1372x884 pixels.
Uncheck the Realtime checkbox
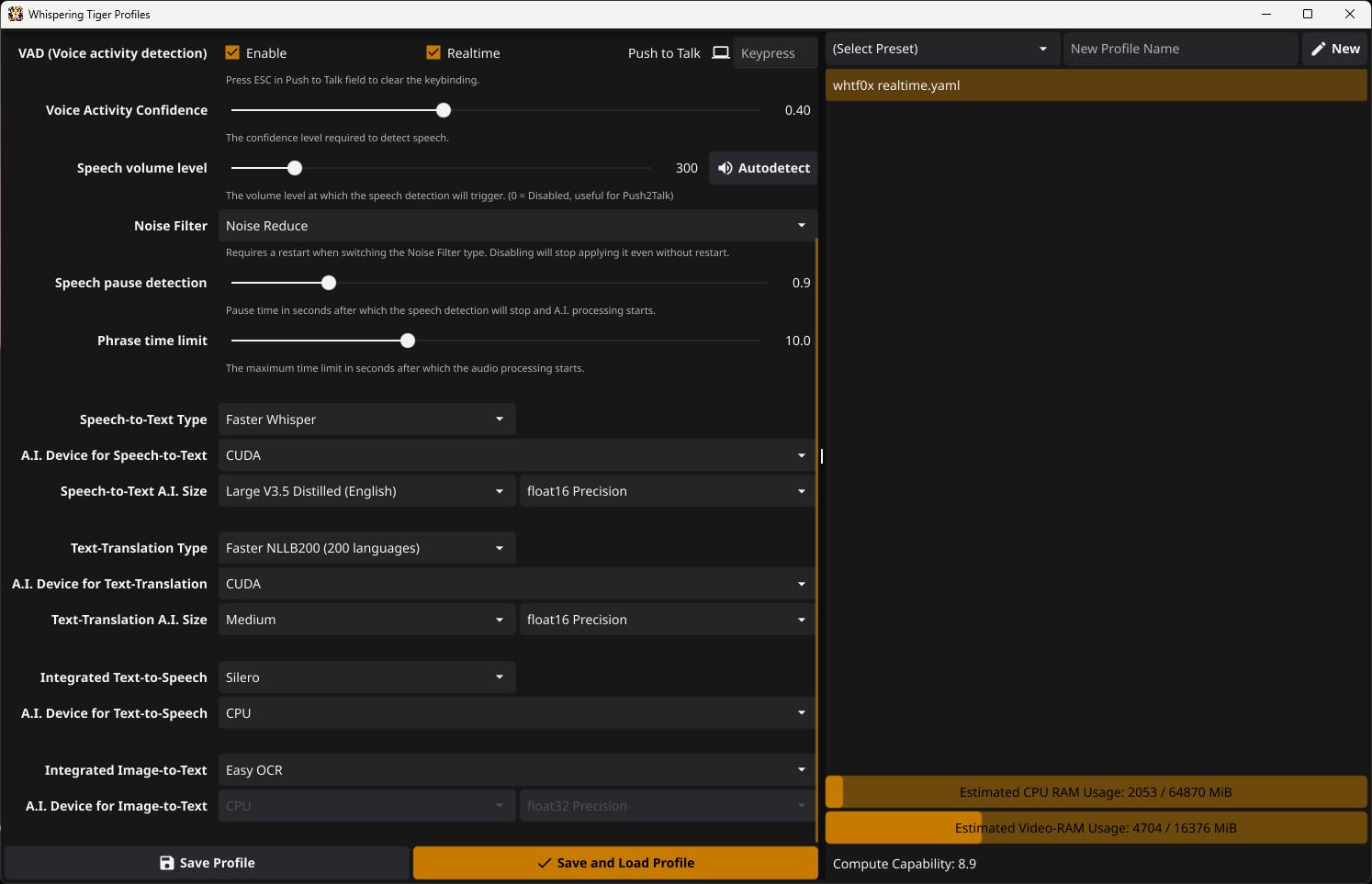pyautogui.click(x=433, y=53)
